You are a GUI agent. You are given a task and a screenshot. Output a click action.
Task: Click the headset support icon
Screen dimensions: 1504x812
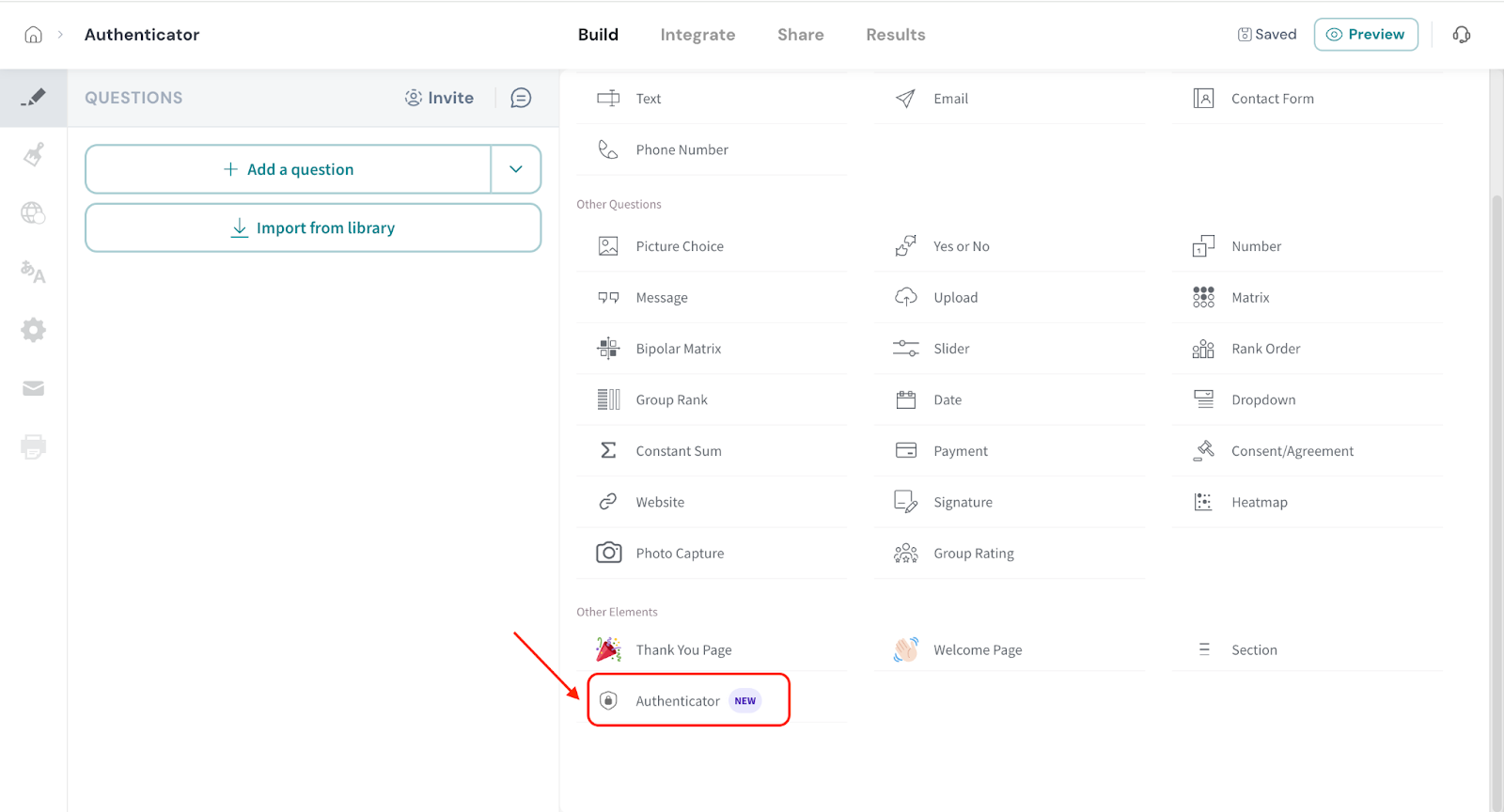(1461, 35)
